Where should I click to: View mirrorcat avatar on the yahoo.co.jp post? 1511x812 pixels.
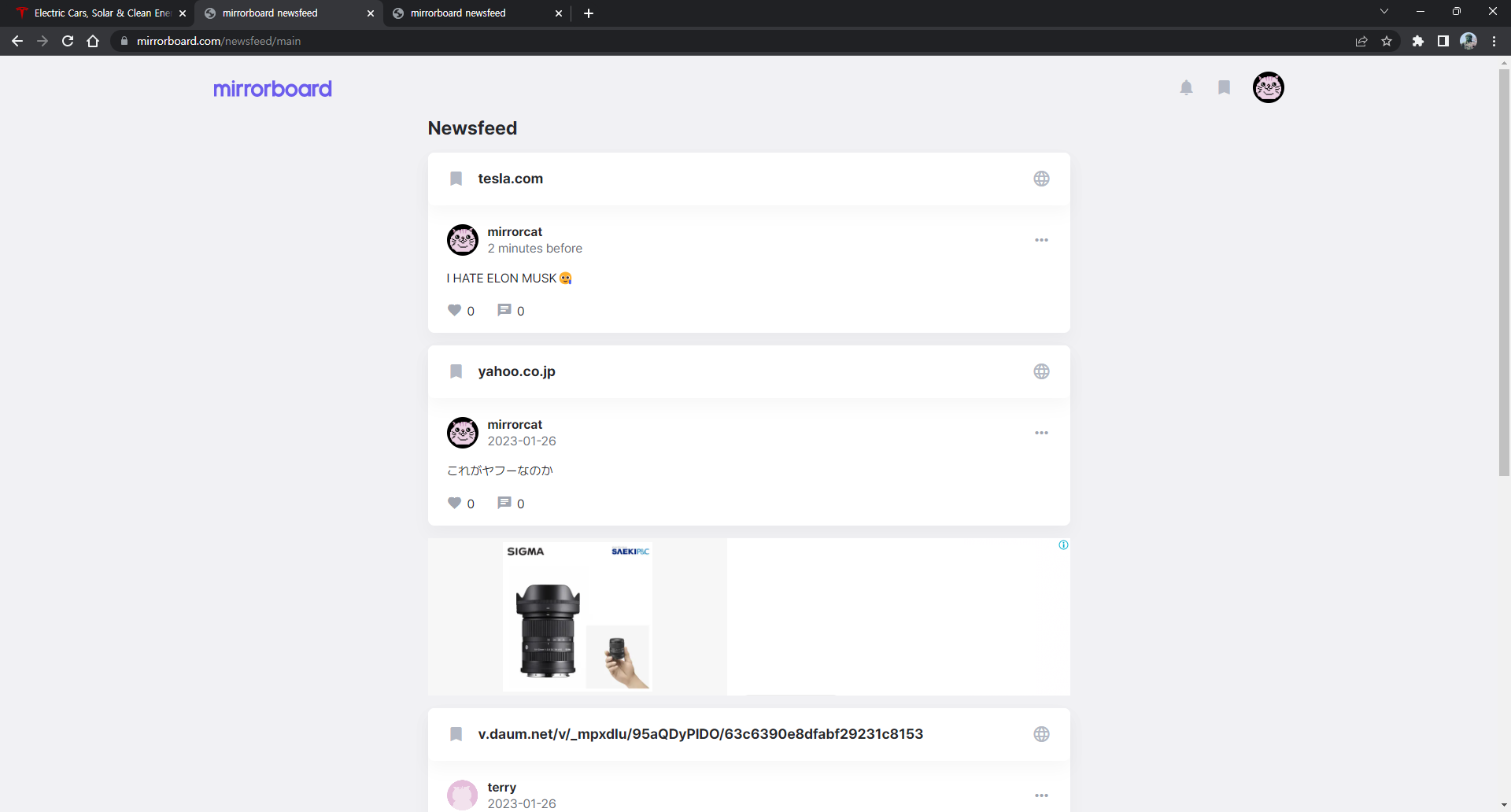click(463, 433)
